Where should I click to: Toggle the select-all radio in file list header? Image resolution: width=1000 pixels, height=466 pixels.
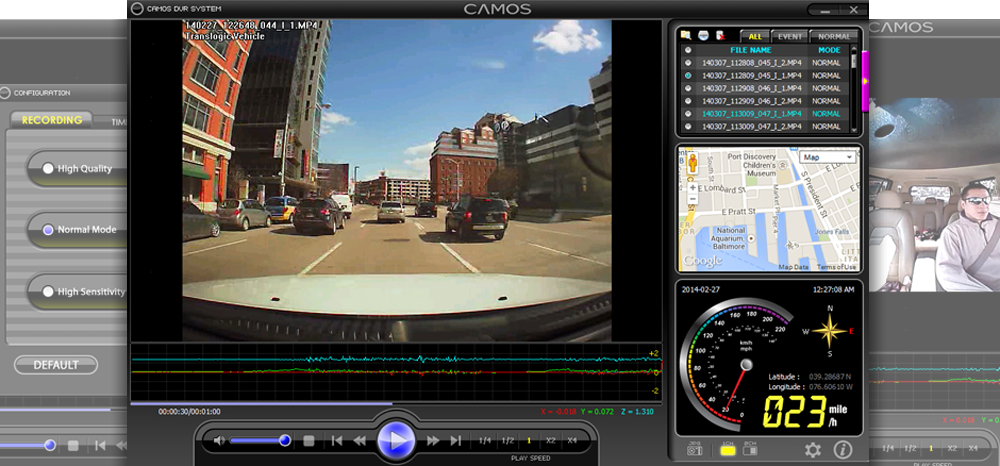[688, 50]
